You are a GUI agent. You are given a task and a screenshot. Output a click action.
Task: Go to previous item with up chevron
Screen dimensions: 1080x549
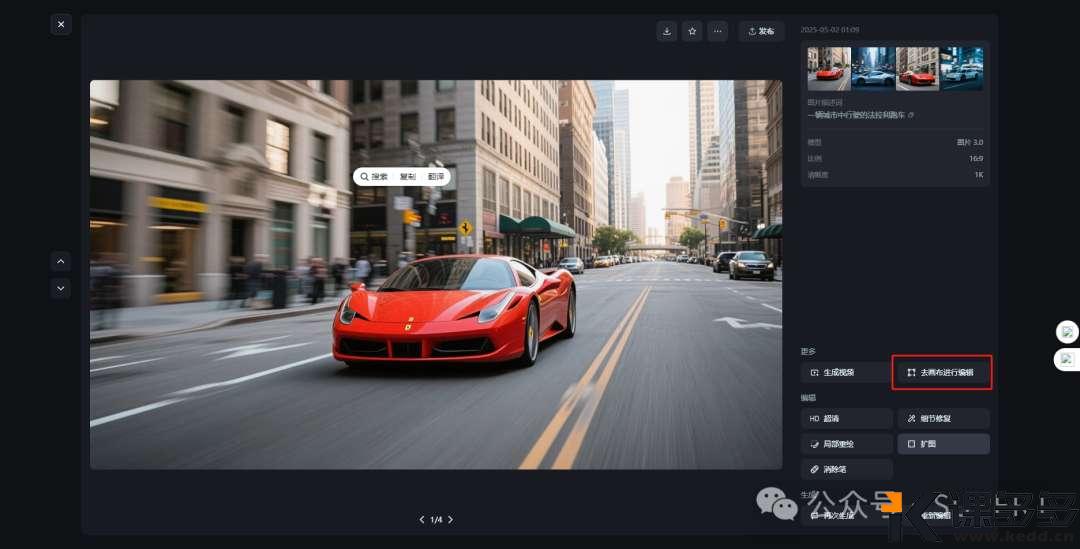(61, 261)
